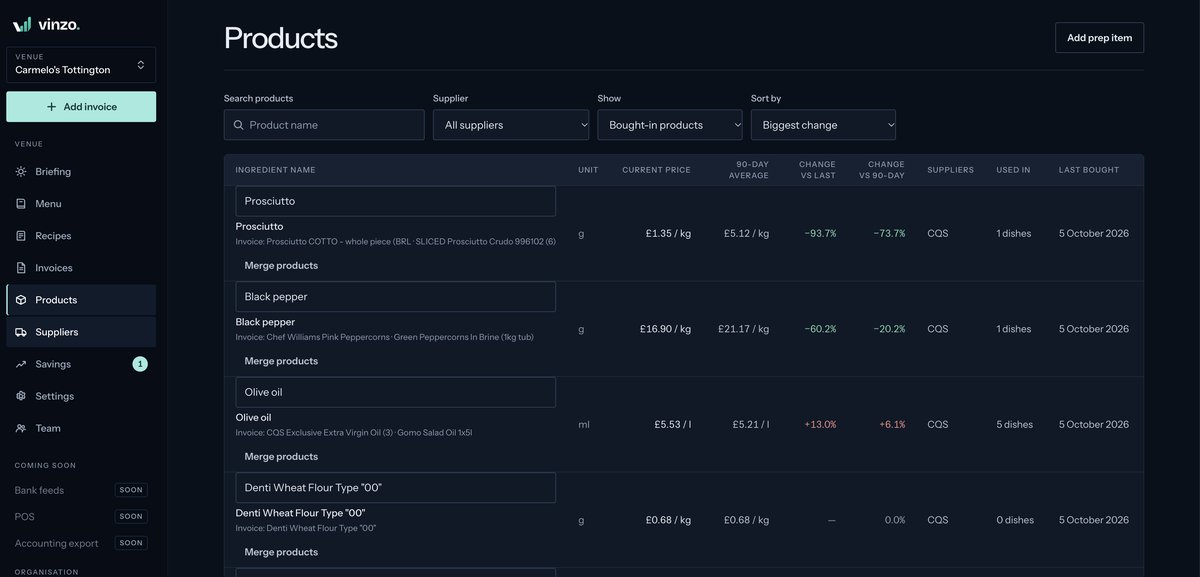The image size is (1200, 577).
Task: Select Products in sidebar
Action: click(x=81, y=300)
